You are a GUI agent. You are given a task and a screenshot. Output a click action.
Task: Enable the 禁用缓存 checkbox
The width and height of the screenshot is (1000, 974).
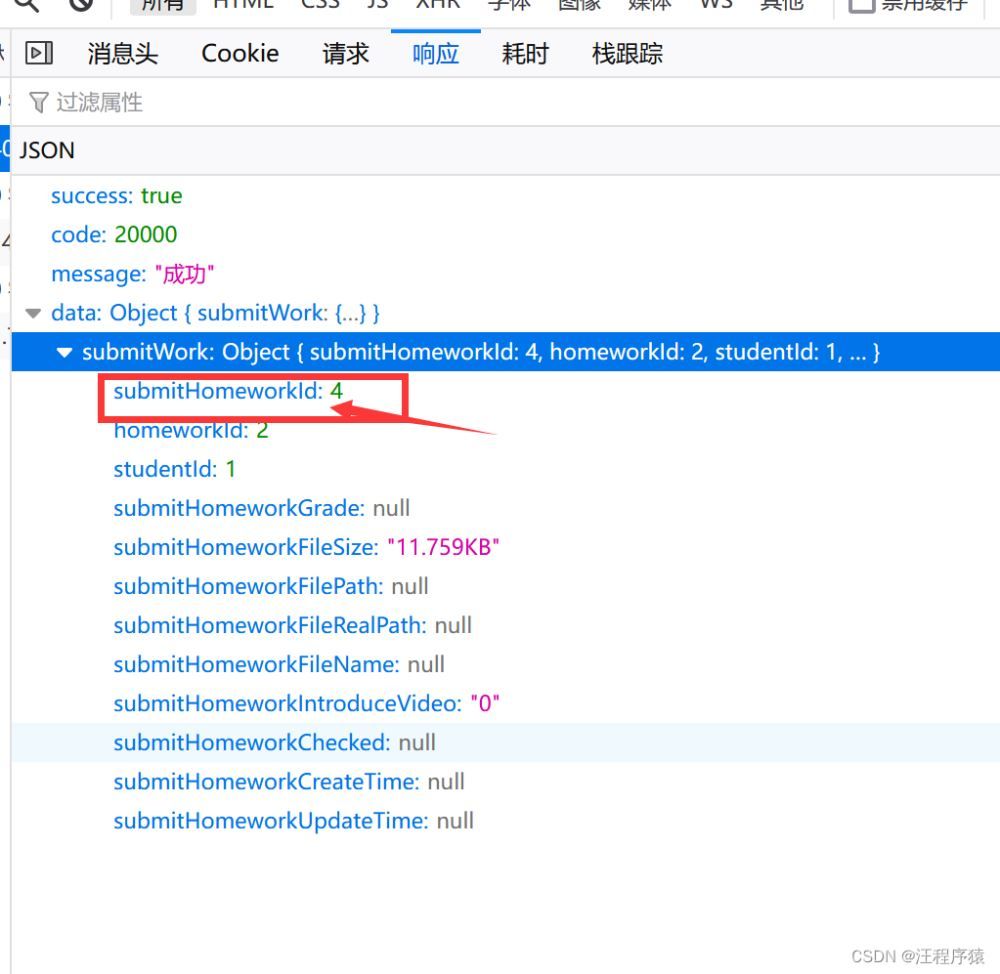click(x=861, y=5)
